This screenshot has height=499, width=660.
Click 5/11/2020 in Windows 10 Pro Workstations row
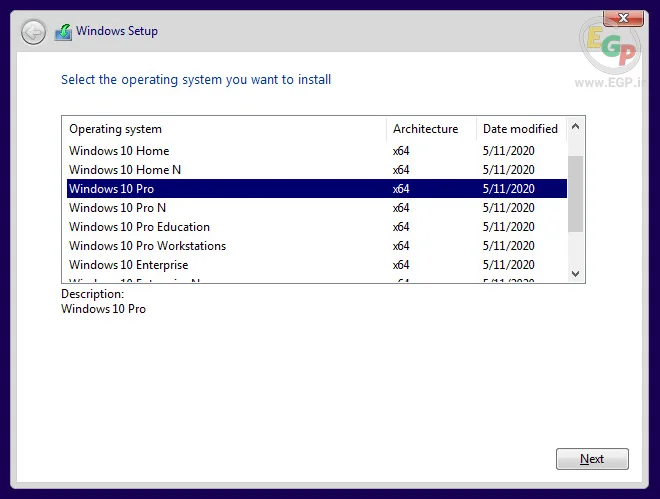point(508,246)
